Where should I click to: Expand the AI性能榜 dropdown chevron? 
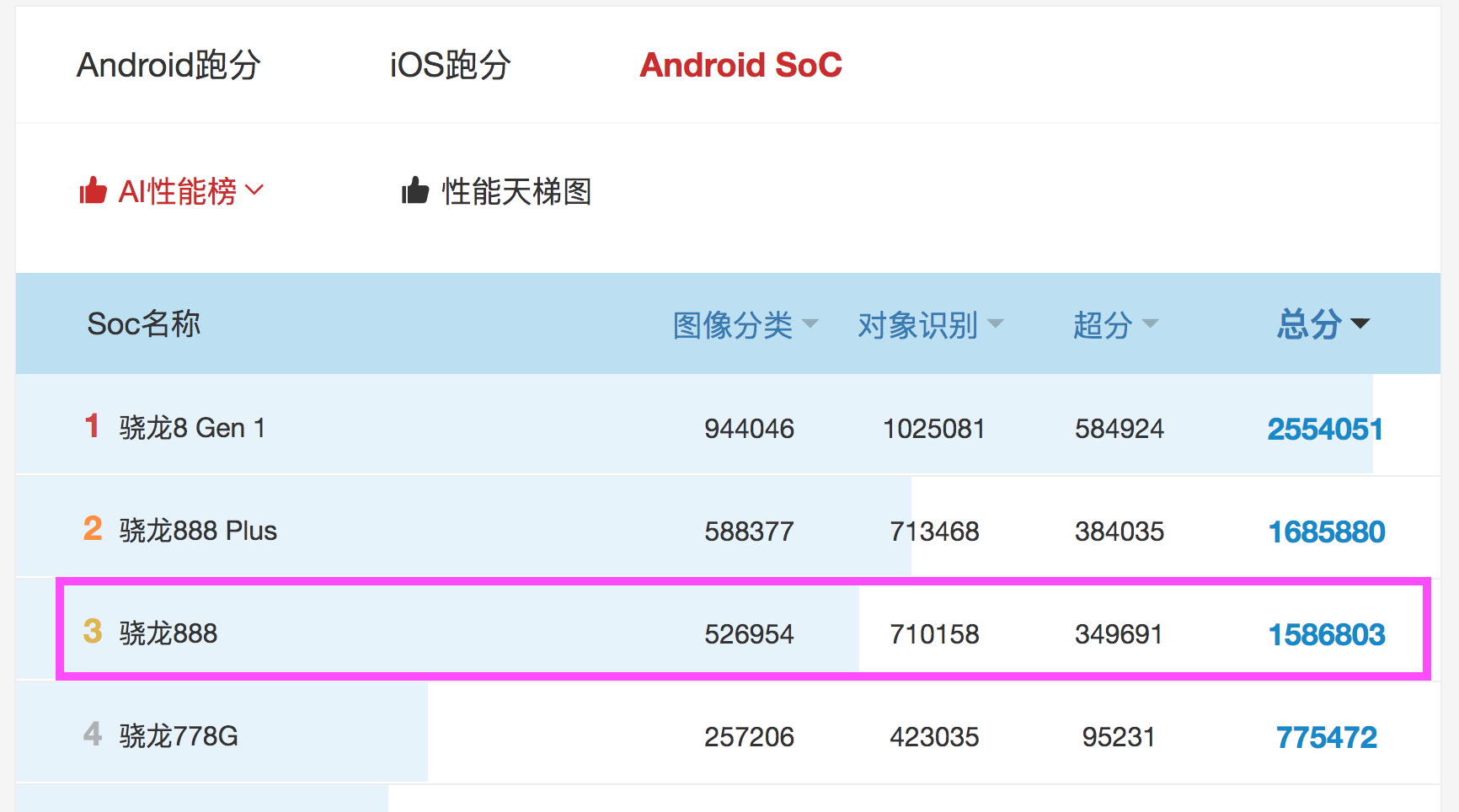[254, 190]
